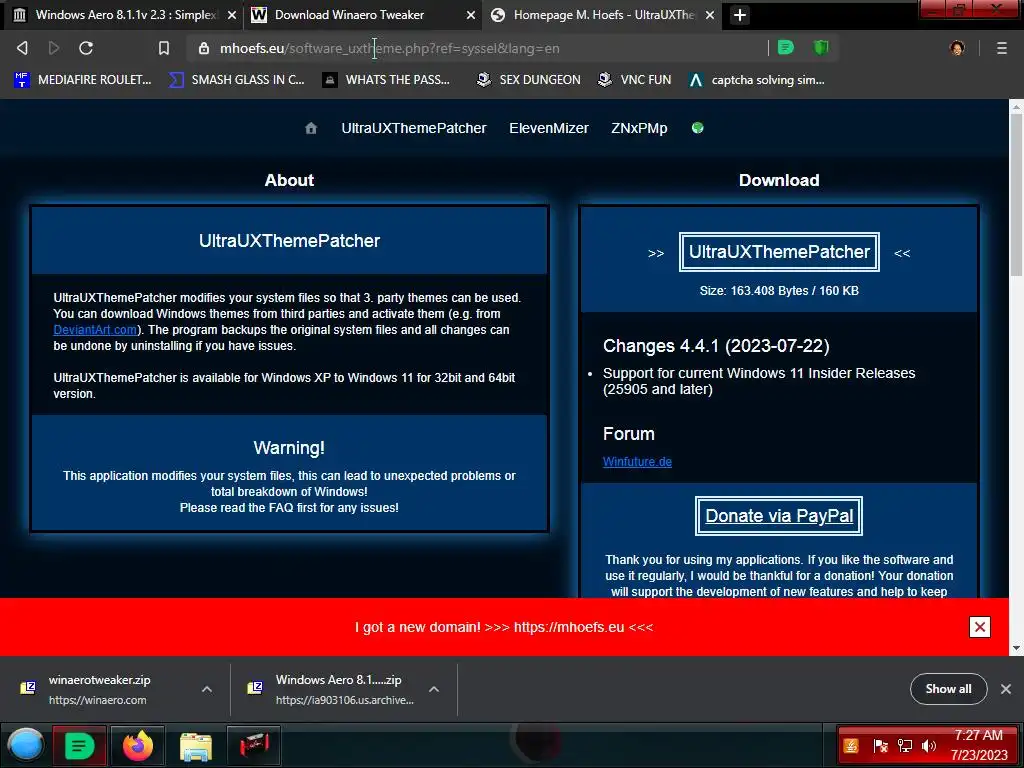This screenshot has height=768, width=1024.
Task: Open the Java update tray icon
Action: (851, 746)
